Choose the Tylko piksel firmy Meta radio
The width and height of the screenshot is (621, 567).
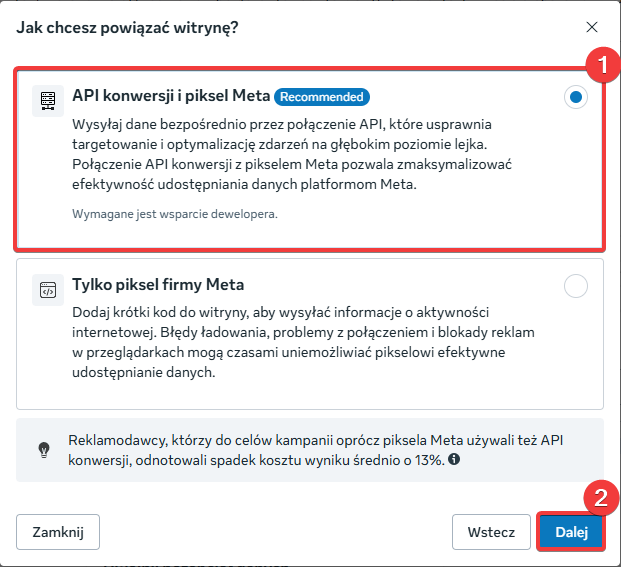point(576,286)
